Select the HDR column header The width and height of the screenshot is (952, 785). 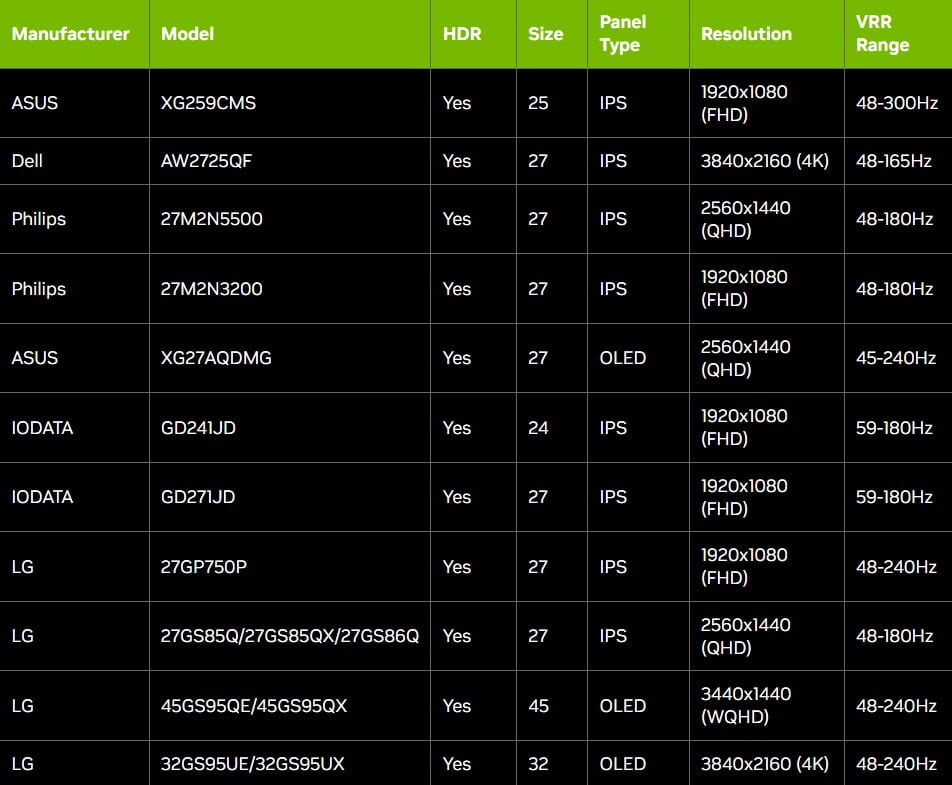point(462,34)
